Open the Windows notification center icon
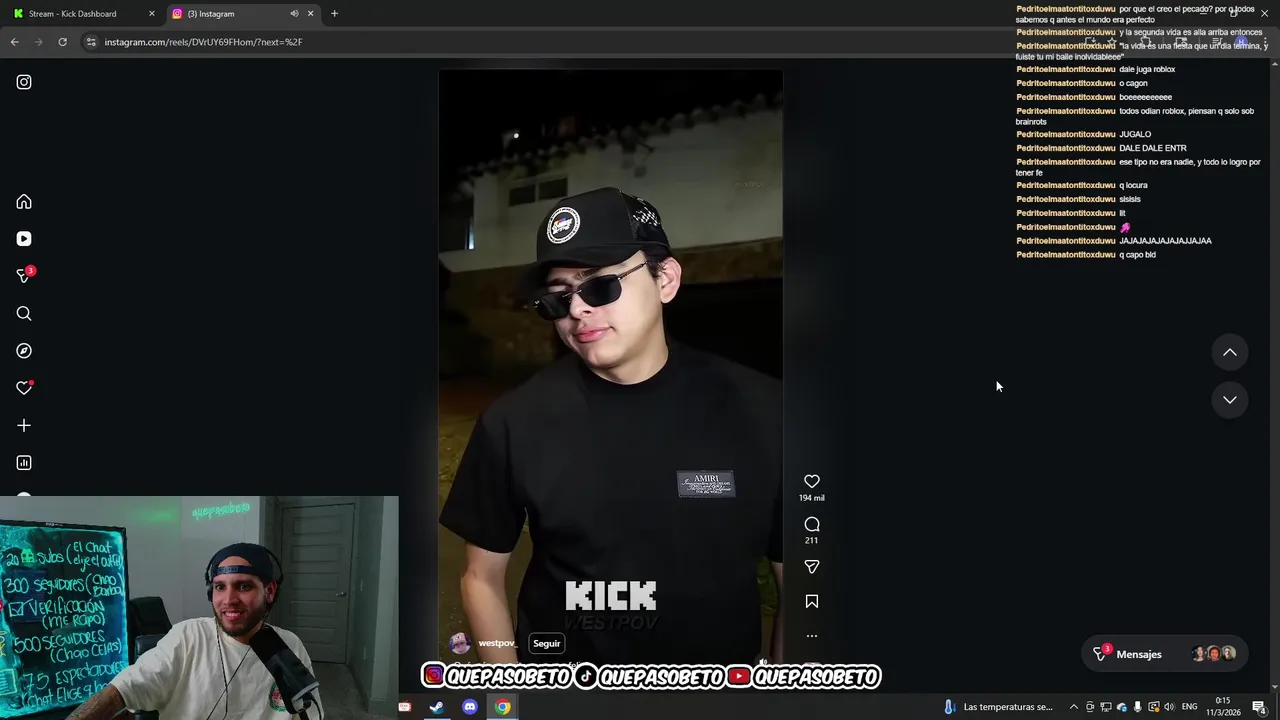The image size is (1280, 720). pos(1259,707)
